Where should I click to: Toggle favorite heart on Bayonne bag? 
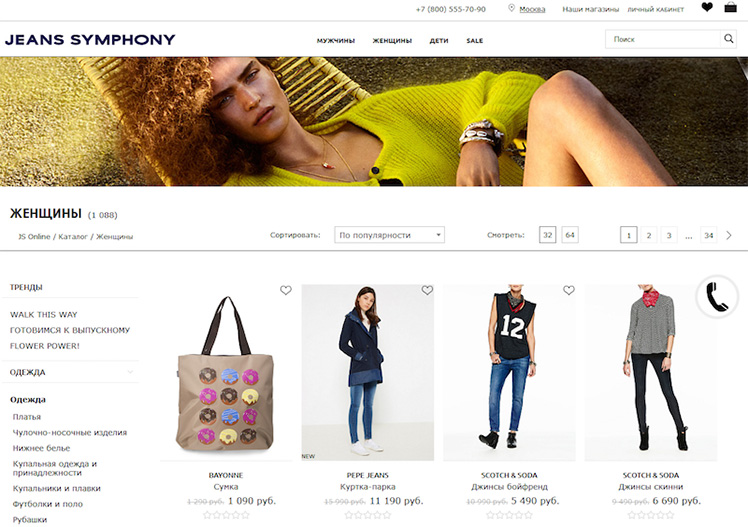click(286, 290)
